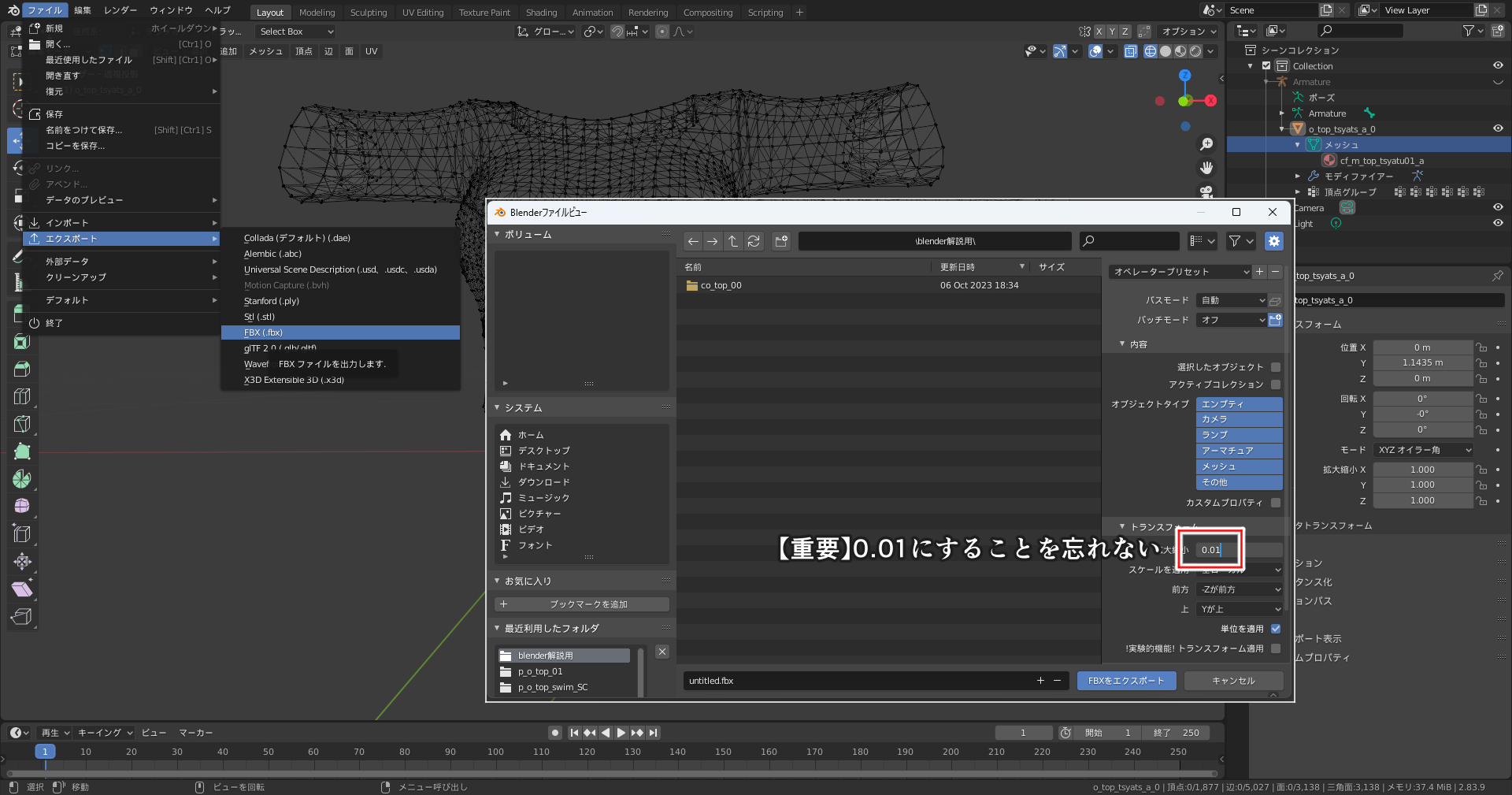Viewport: 1512px width, 795px height.
Task: Click zoom magnifier in viewport navigation
Action: (x=1206, y=144)
